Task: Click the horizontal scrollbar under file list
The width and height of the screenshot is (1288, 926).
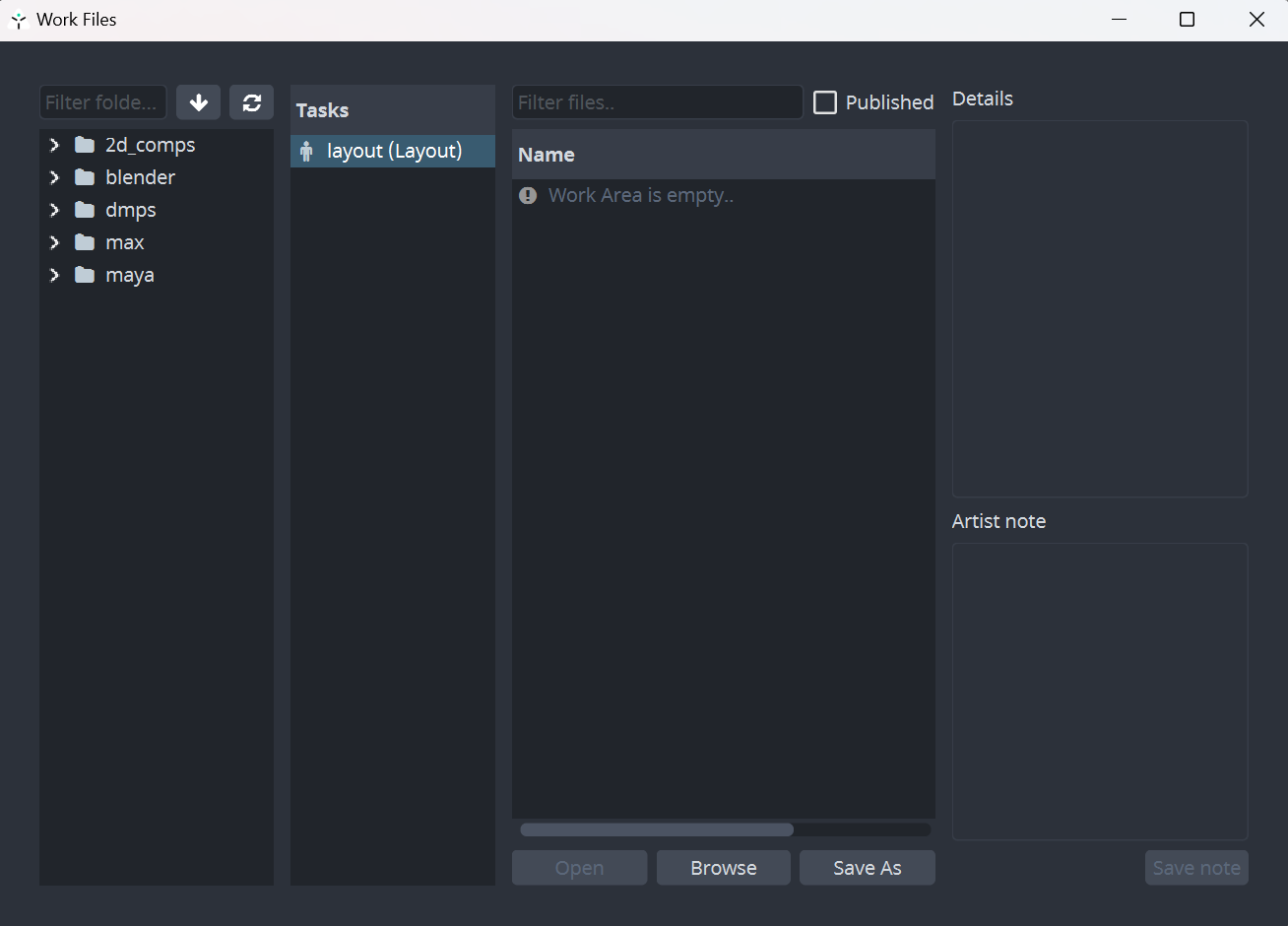Action: click(657, 829)
